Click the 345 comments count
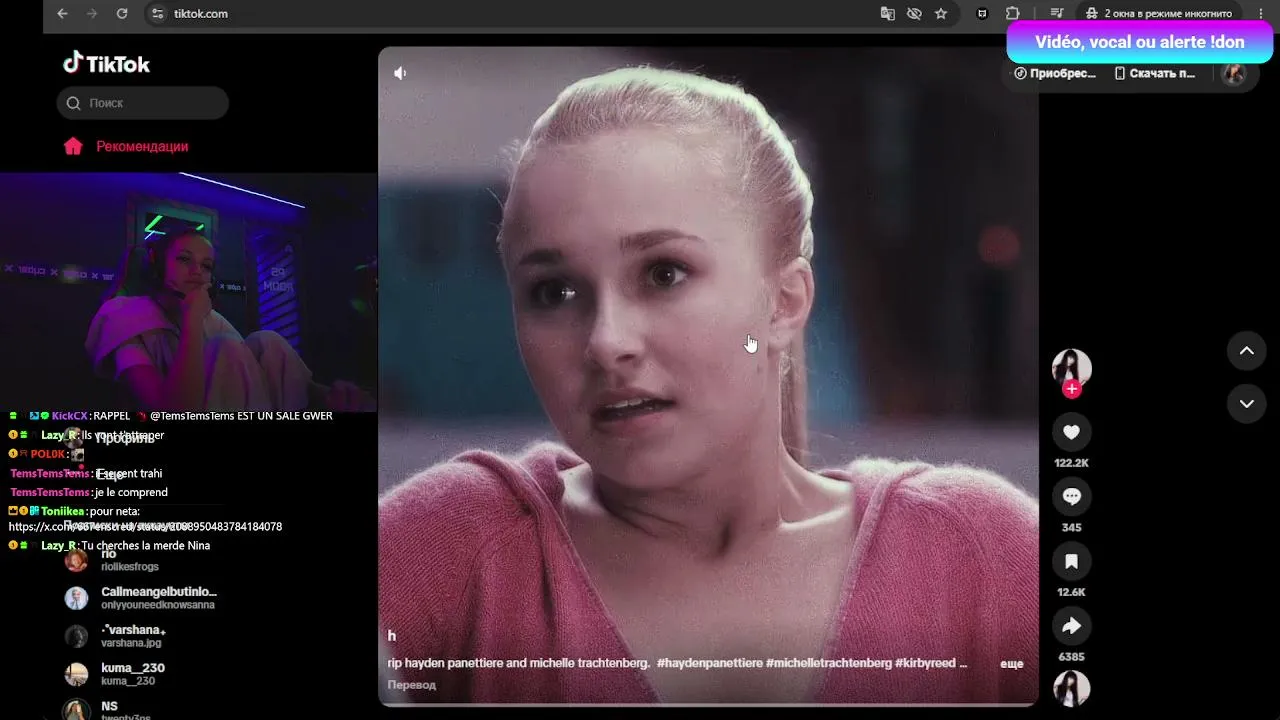 pos(1071,527)
